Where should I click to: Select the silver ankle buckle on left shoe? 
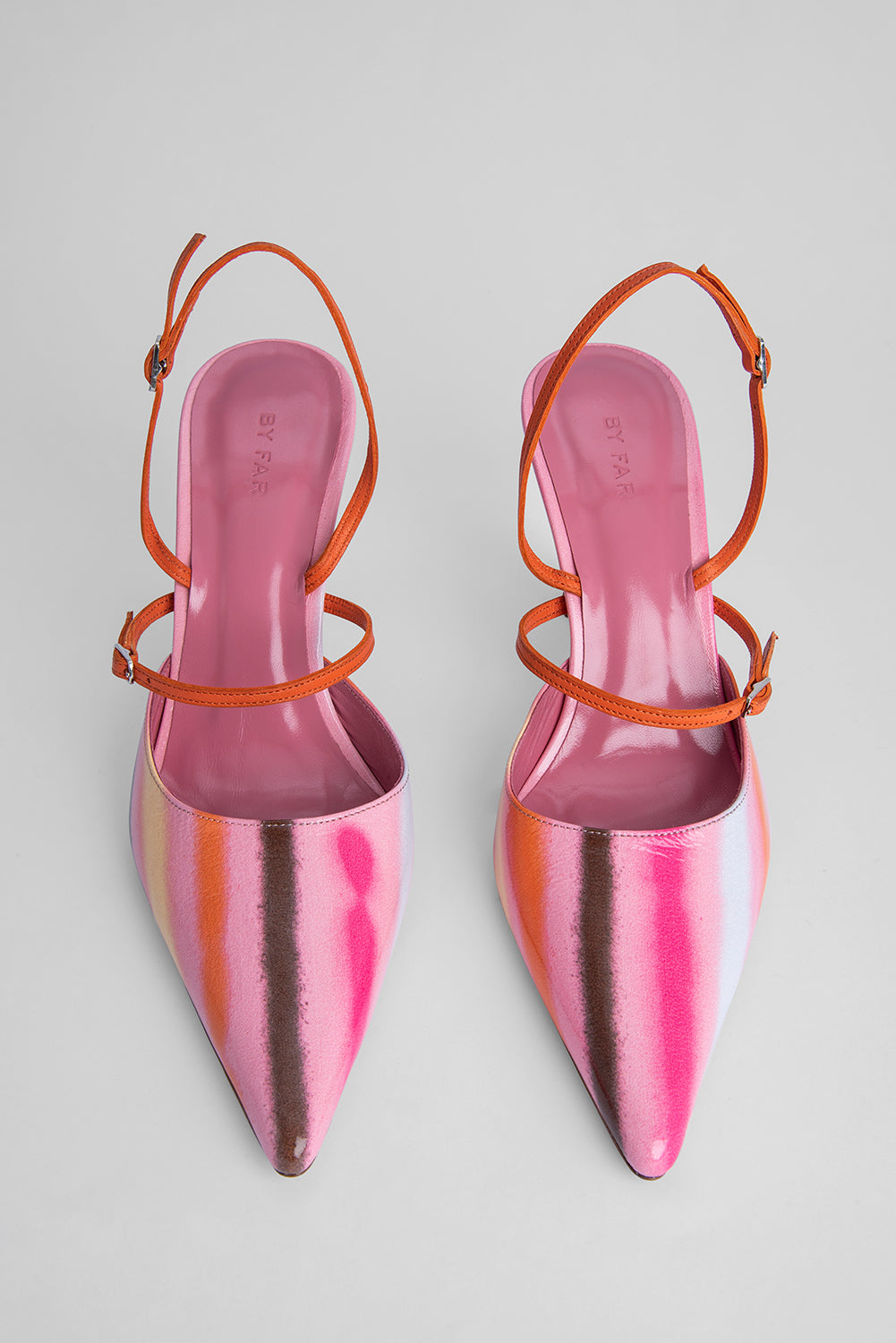coord(157,363)
